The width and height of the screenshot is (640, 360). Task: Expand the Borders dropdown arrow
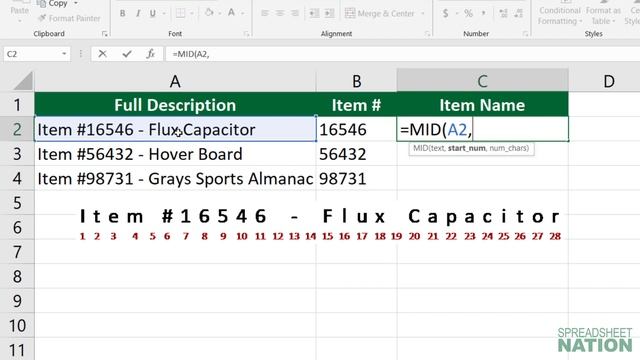tap(191, 13)
